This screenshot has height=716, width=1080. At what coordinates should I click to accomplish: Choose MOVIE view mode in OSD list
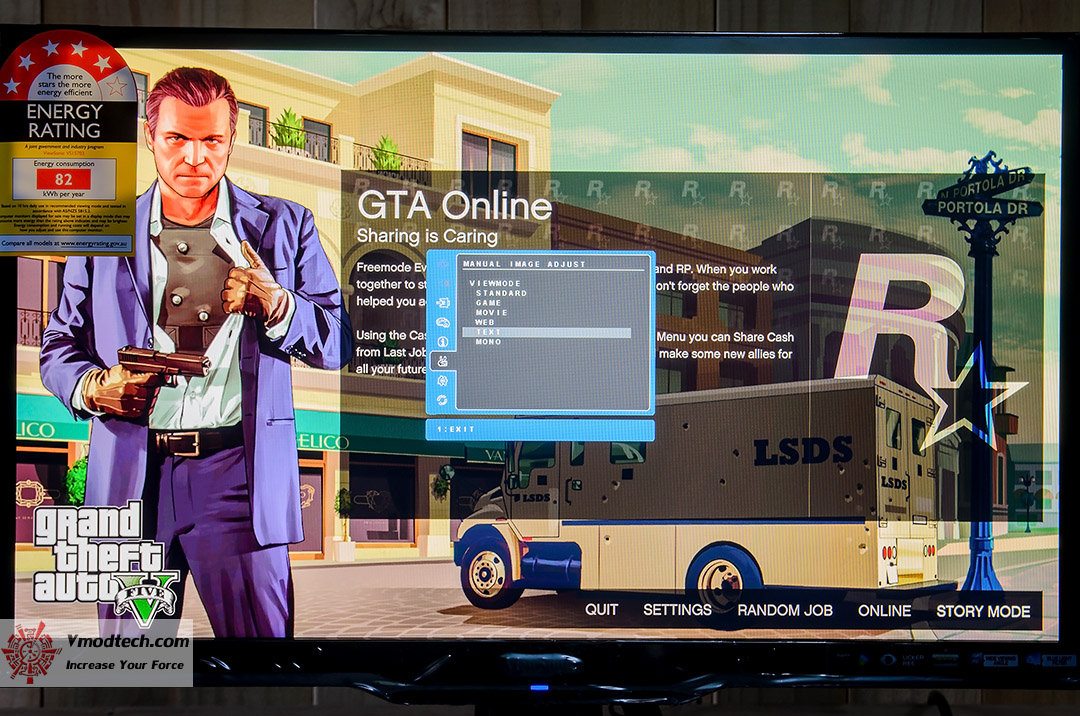point(492,313)
